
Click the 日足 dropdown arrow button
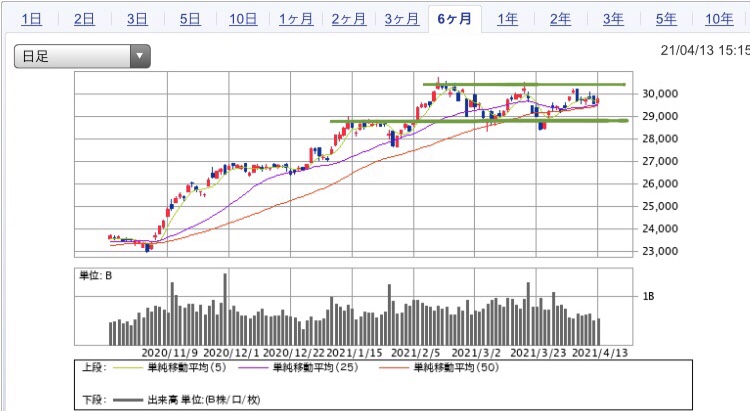tap(140, 56)
